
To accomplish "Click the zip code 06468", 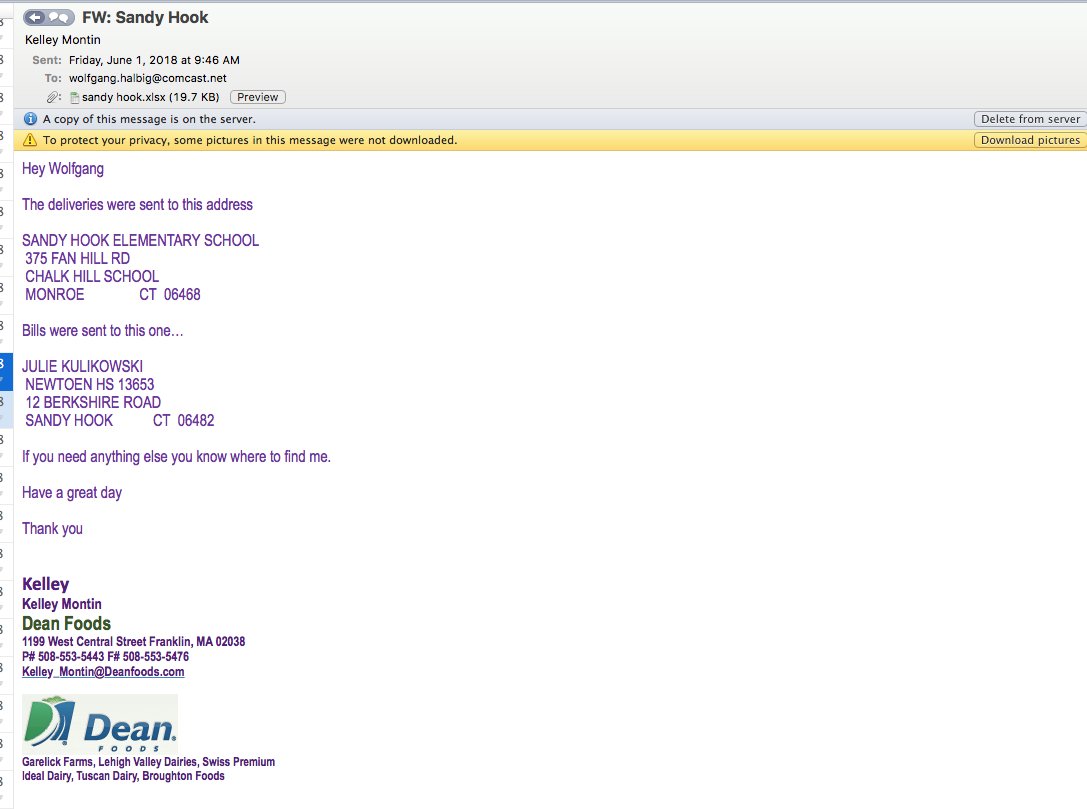I will point(182,295).
